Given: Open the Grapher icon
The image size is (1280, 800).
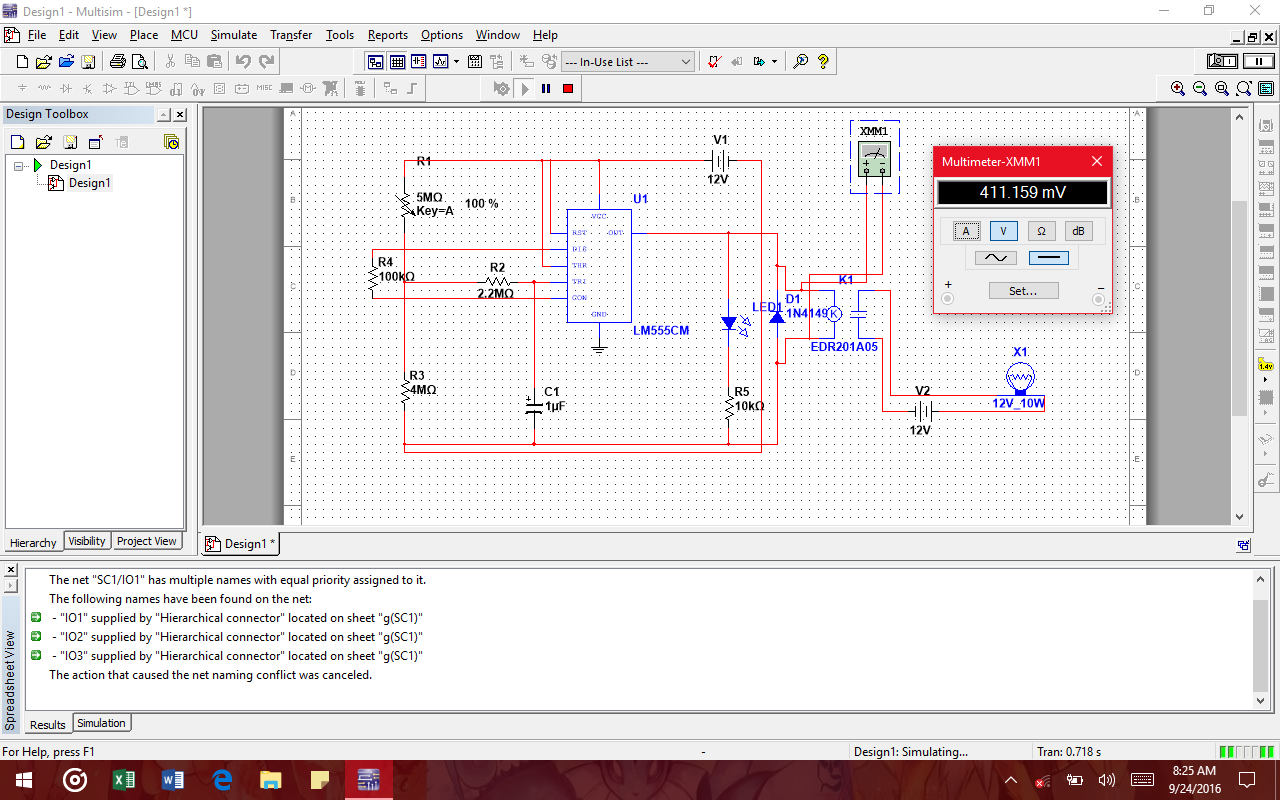Looking at the screenshot, I should click(441, 62).
